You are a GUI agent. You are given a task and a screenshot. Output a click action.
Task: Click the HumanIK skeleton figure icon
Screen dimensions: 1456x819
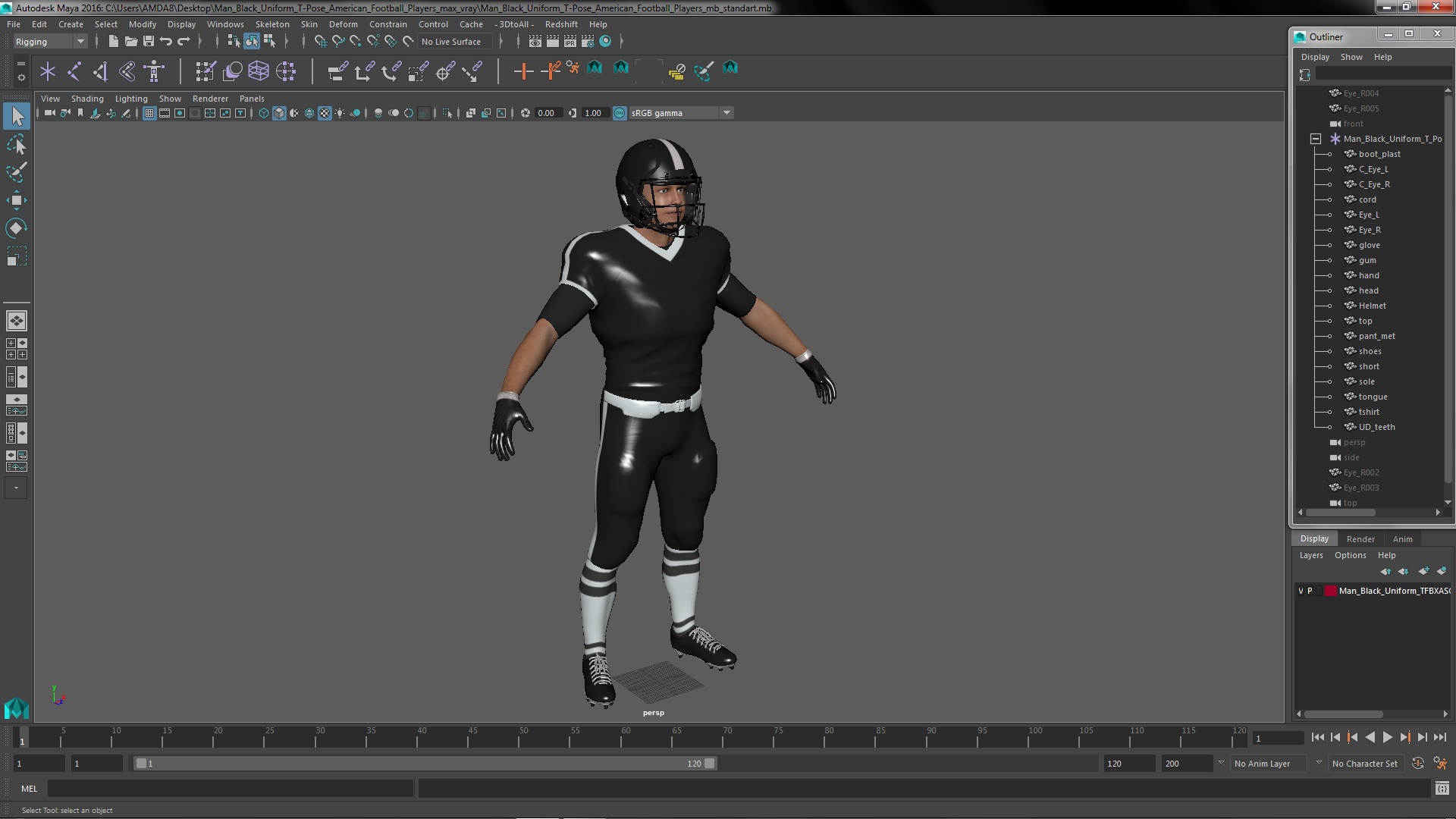click(x=154, y=71)
